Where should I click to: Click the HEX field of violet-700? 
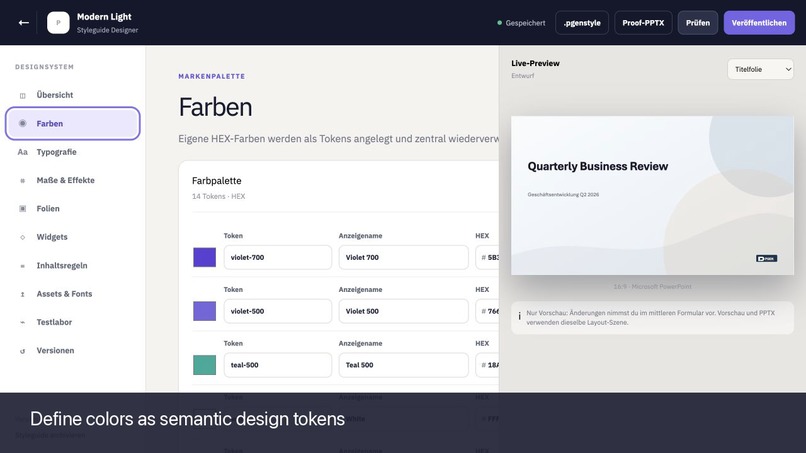(487, 258)
